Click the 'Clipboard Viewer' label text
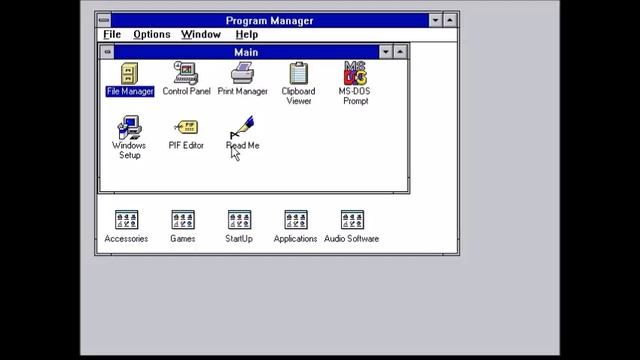Image resolution: width=640 pixels, height=360 pixels. [298, 96]
